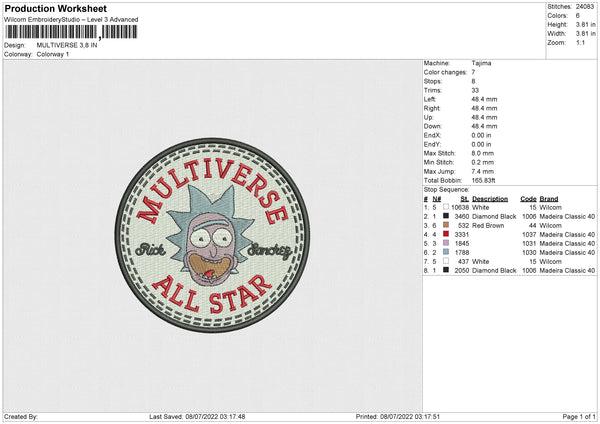This screenshot has width=600, height=424.
Task: Select the Up value '48.4 mm'
Action: [484, 117]
